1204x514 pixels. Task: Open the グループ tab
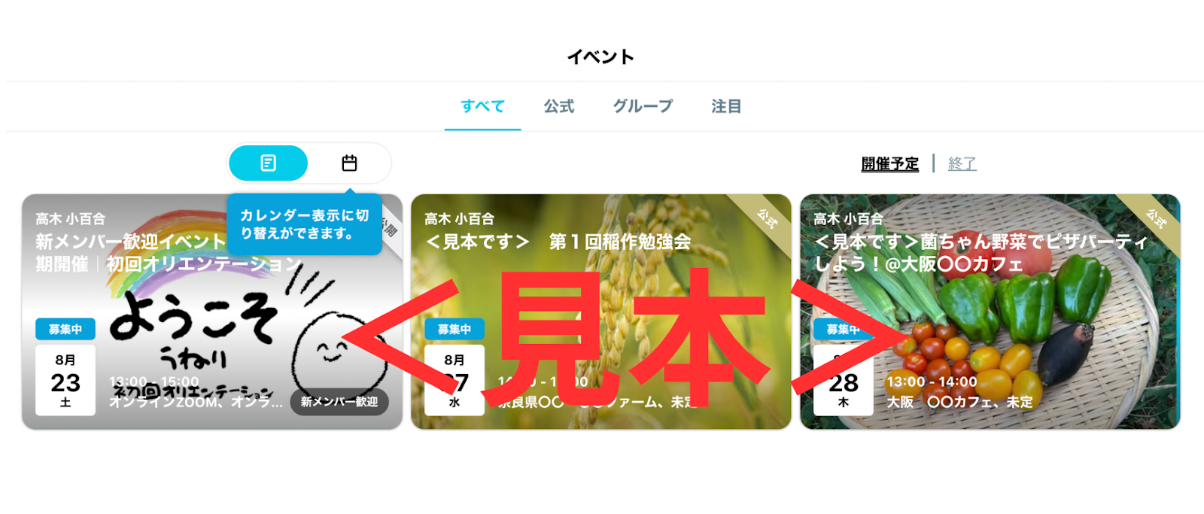pos(643,106)
